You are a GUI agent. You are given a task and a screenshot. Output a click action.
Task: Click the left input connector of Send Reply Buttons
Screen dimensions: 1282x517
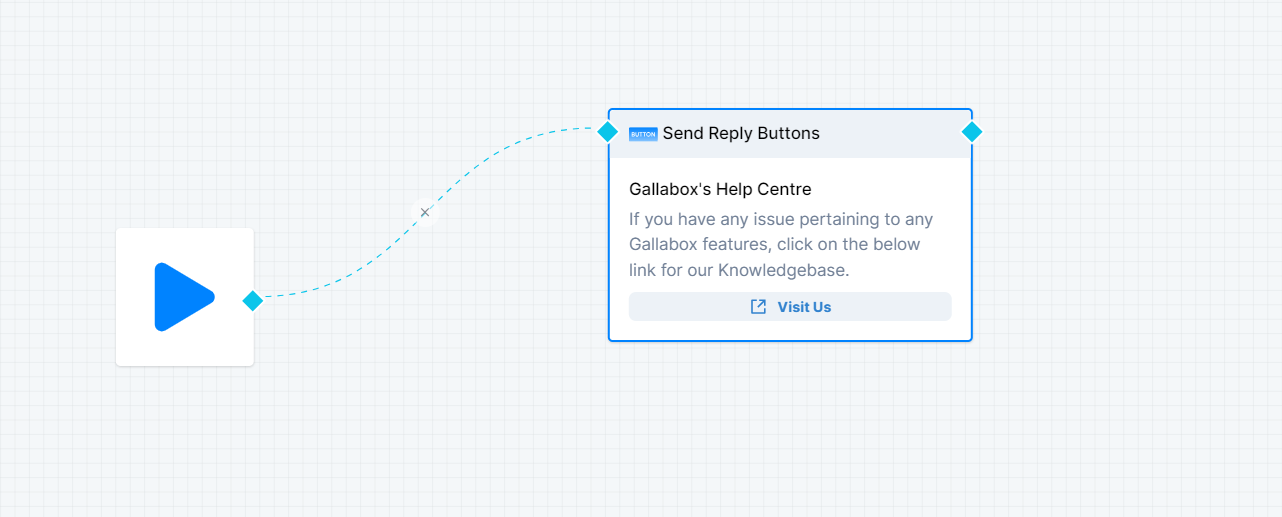[x=607, y=132]
